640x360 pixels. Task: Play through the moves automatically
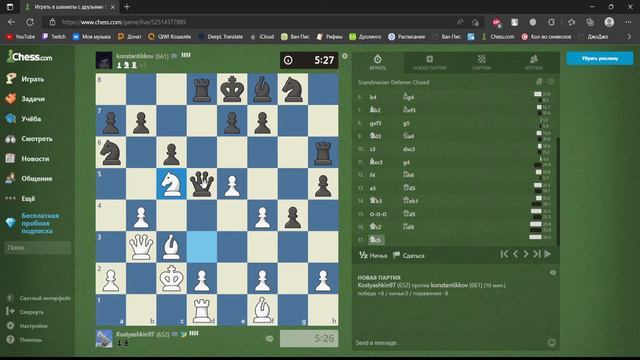(548, 254)
